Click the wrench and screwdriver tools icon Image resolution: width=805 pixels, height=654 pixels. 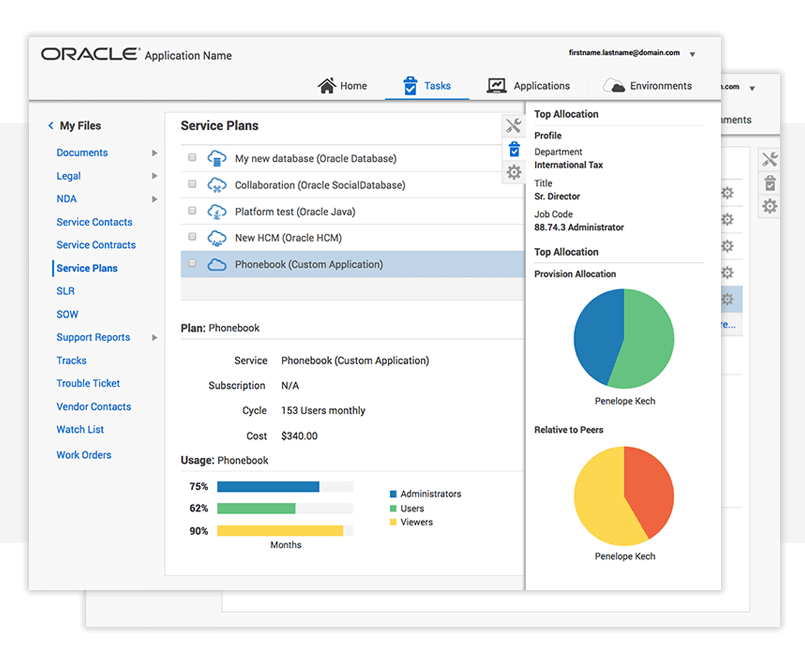click(513, 126)
